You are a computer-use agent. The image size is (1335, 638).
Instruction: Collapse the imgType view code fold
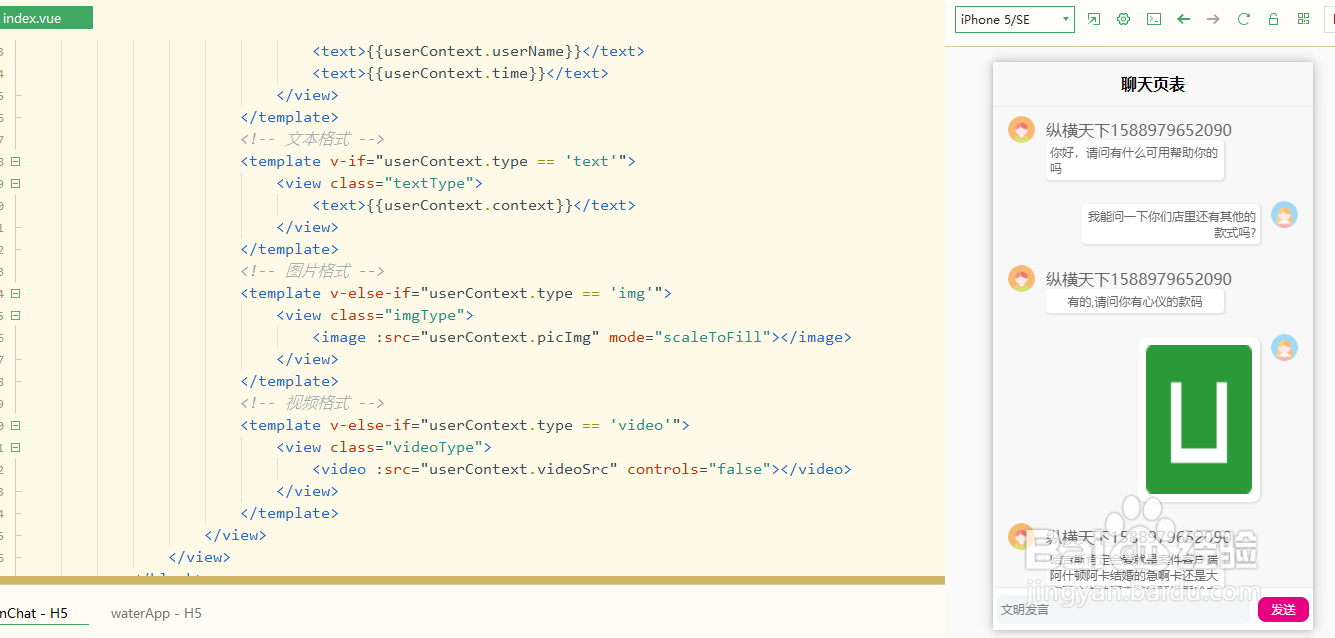(16, 315)
